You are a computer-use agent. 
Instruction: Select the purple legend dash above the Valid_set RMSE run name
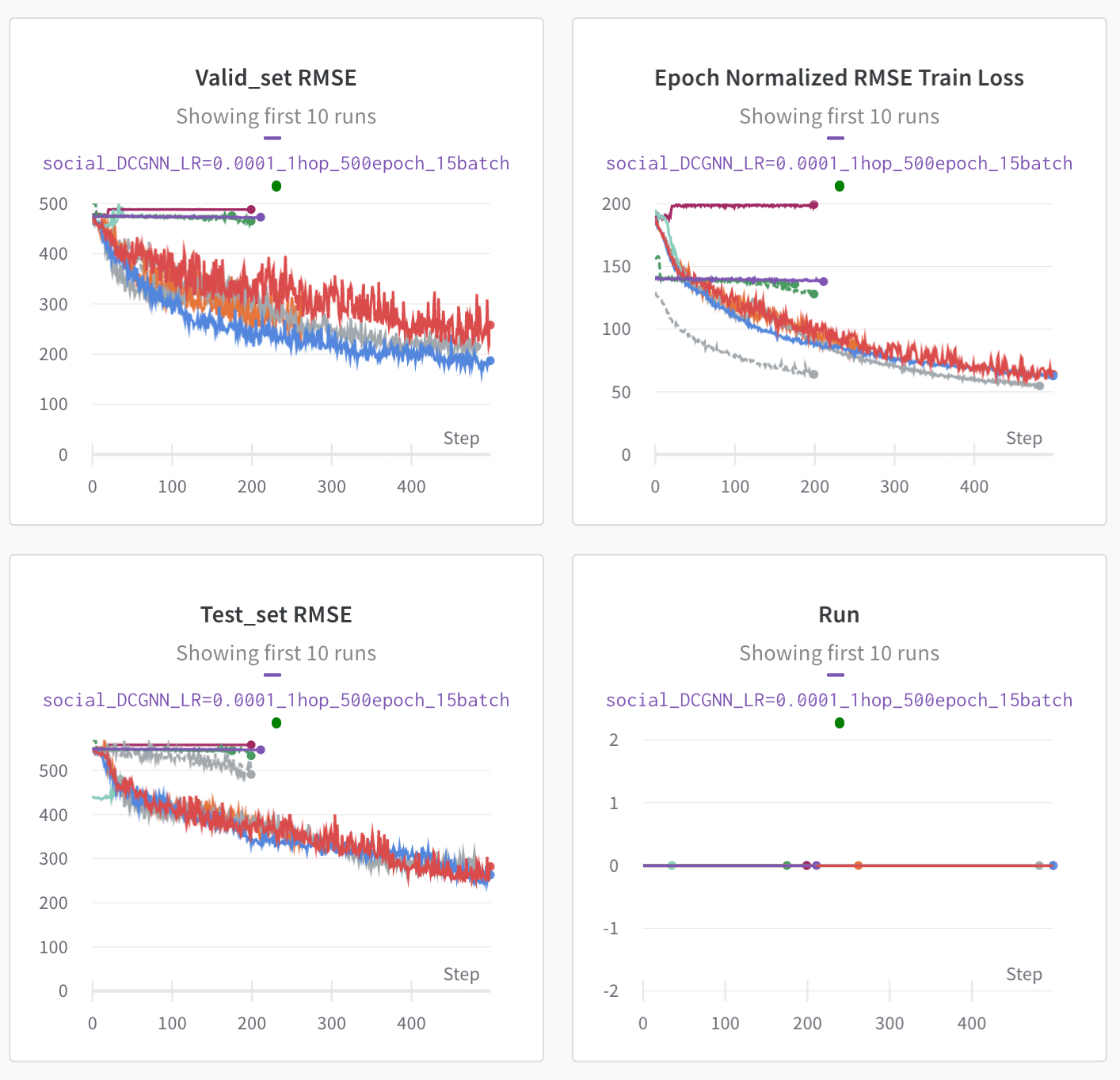pos(273,137)
